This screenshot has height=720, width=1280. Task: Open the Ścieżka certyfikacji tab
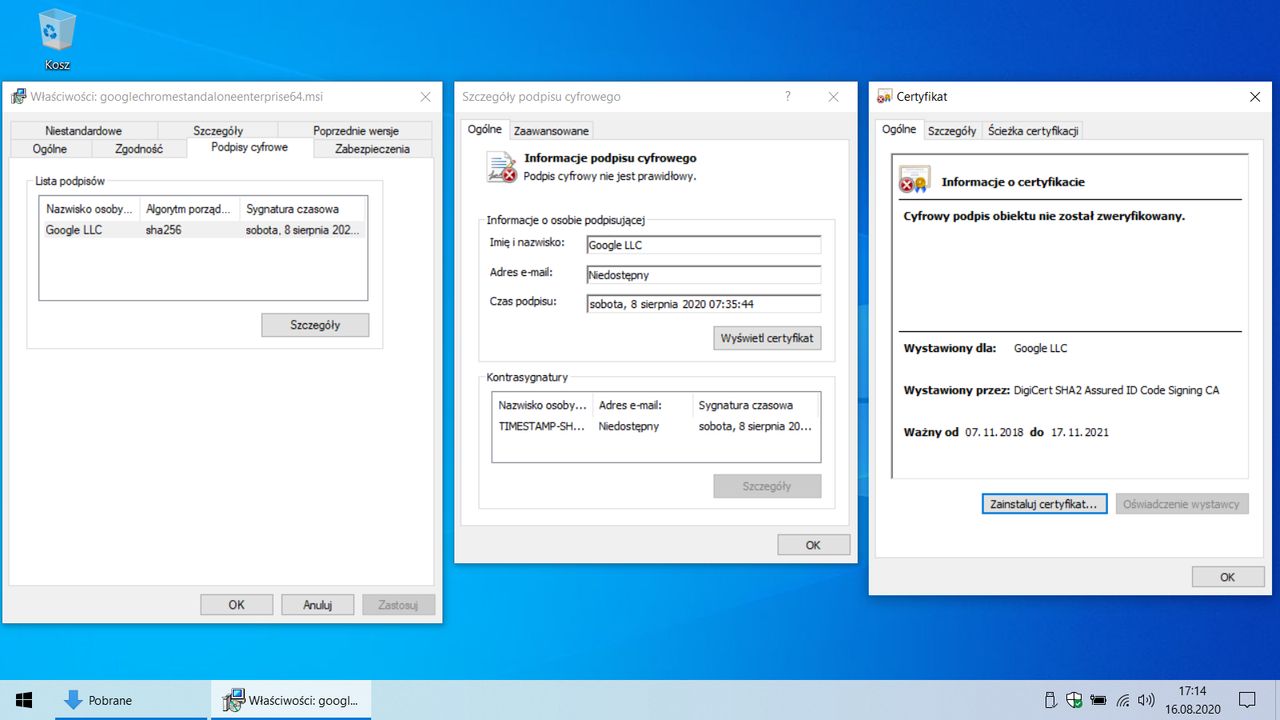point(1032,131)
